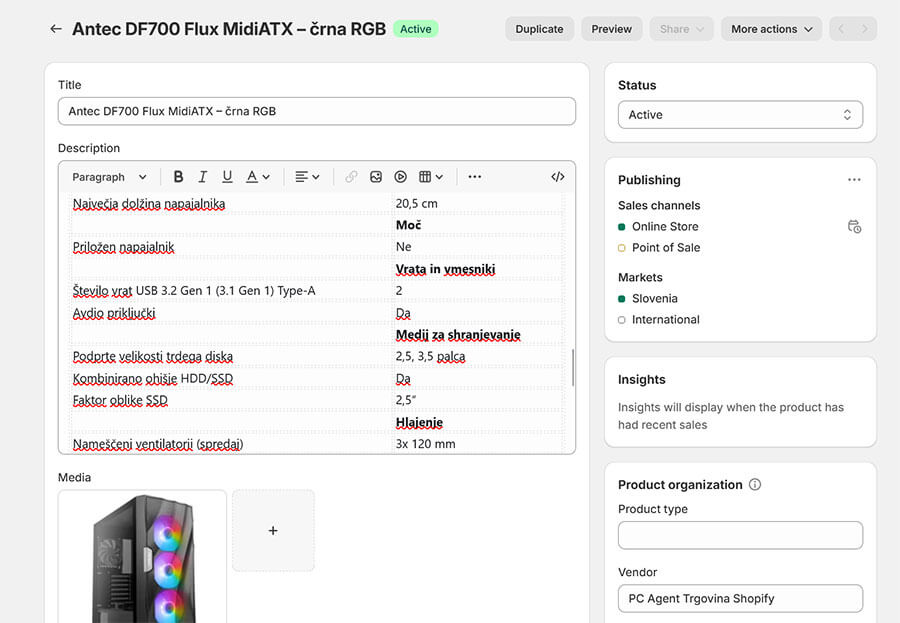Click the Duplicate button

pos(539,29)
